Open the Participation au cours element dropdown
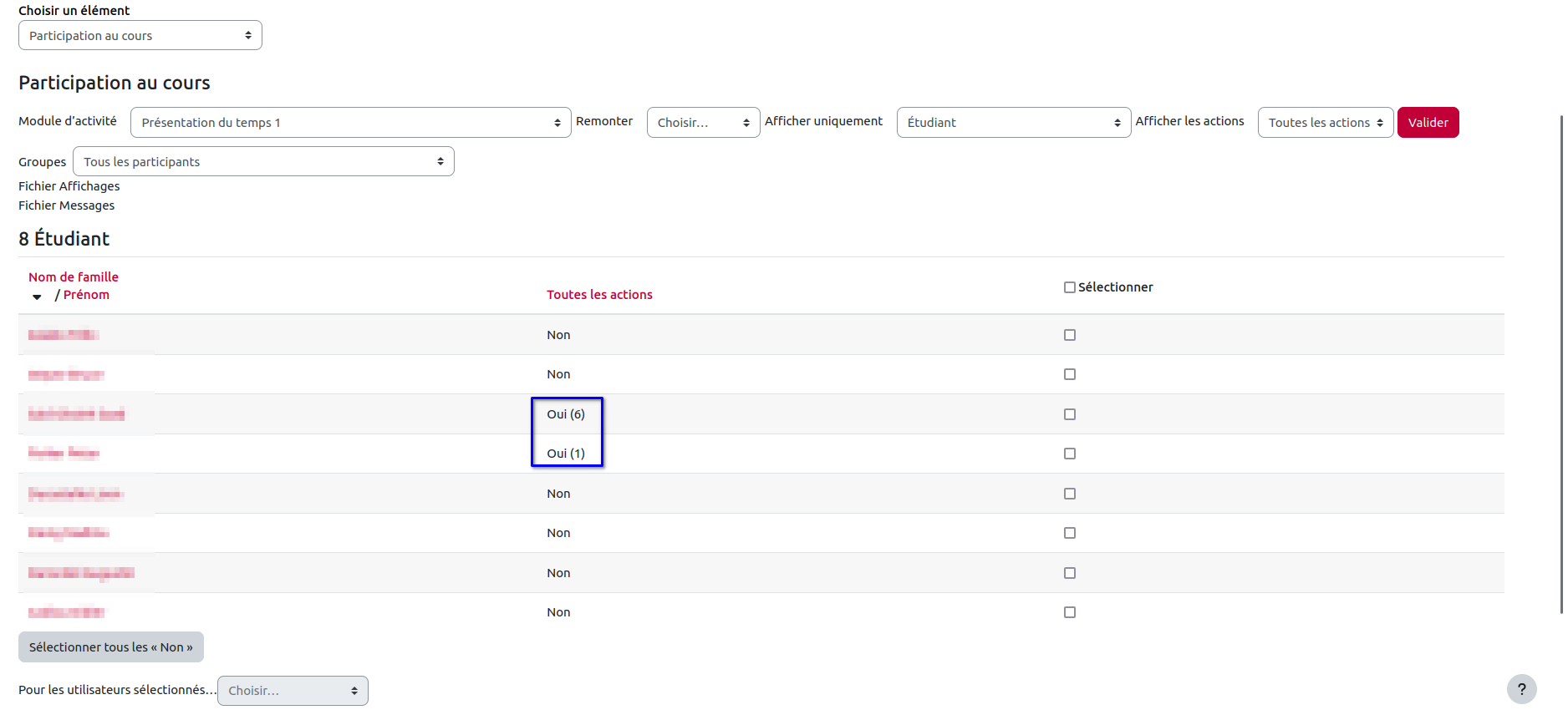Screen dimensions: 1568x715 [x=140, y=36]
